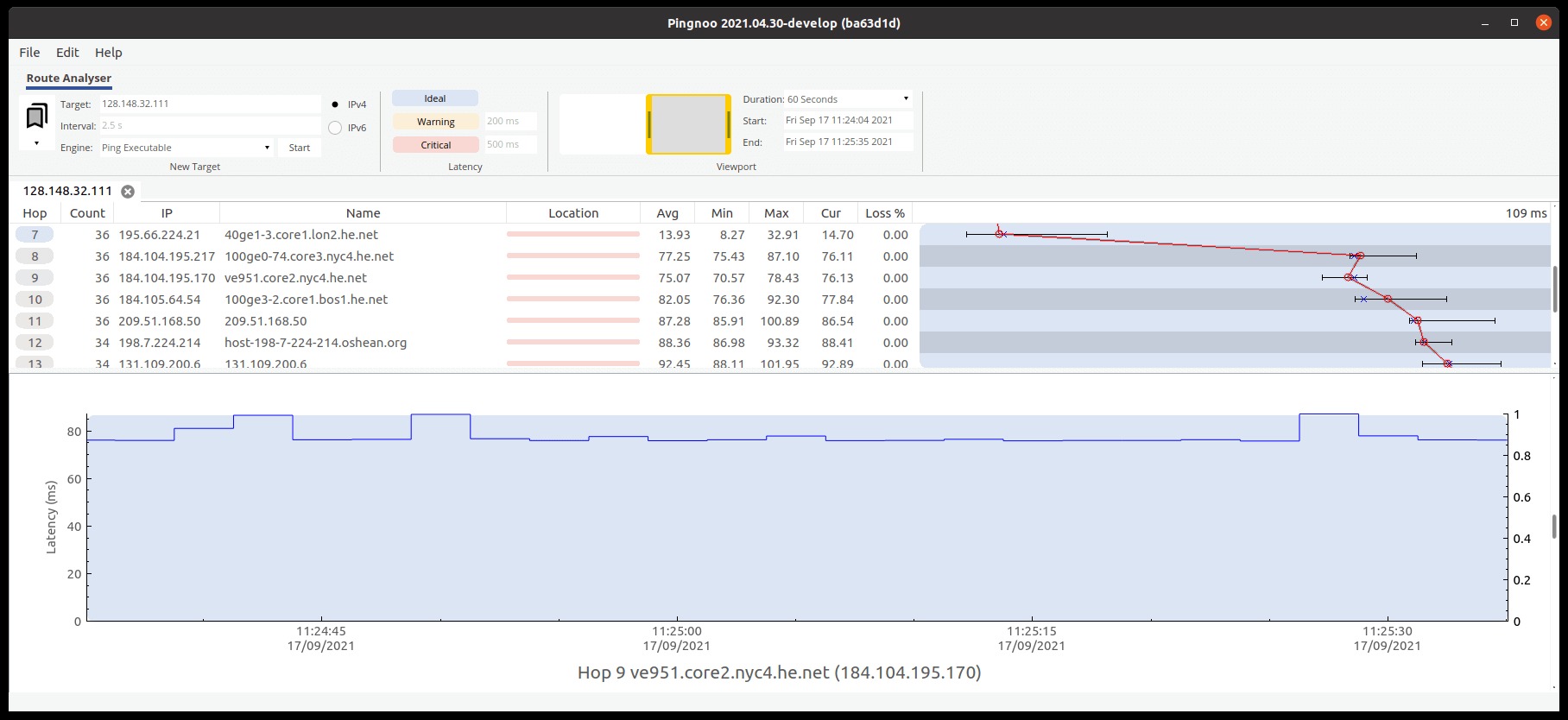Viewport: 1568px width, 720px height.
Task: Open the Edit menu
Action: tap(67, 53)
